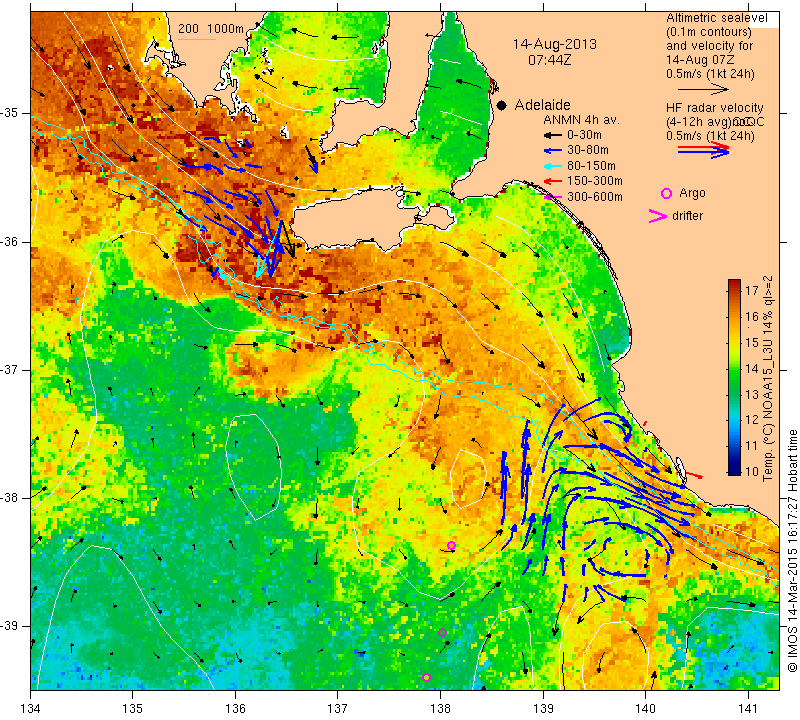This screenshot has height=720, width=800.
Task: Click the blue 30-80m legend arrow
Action: [552, 151]
